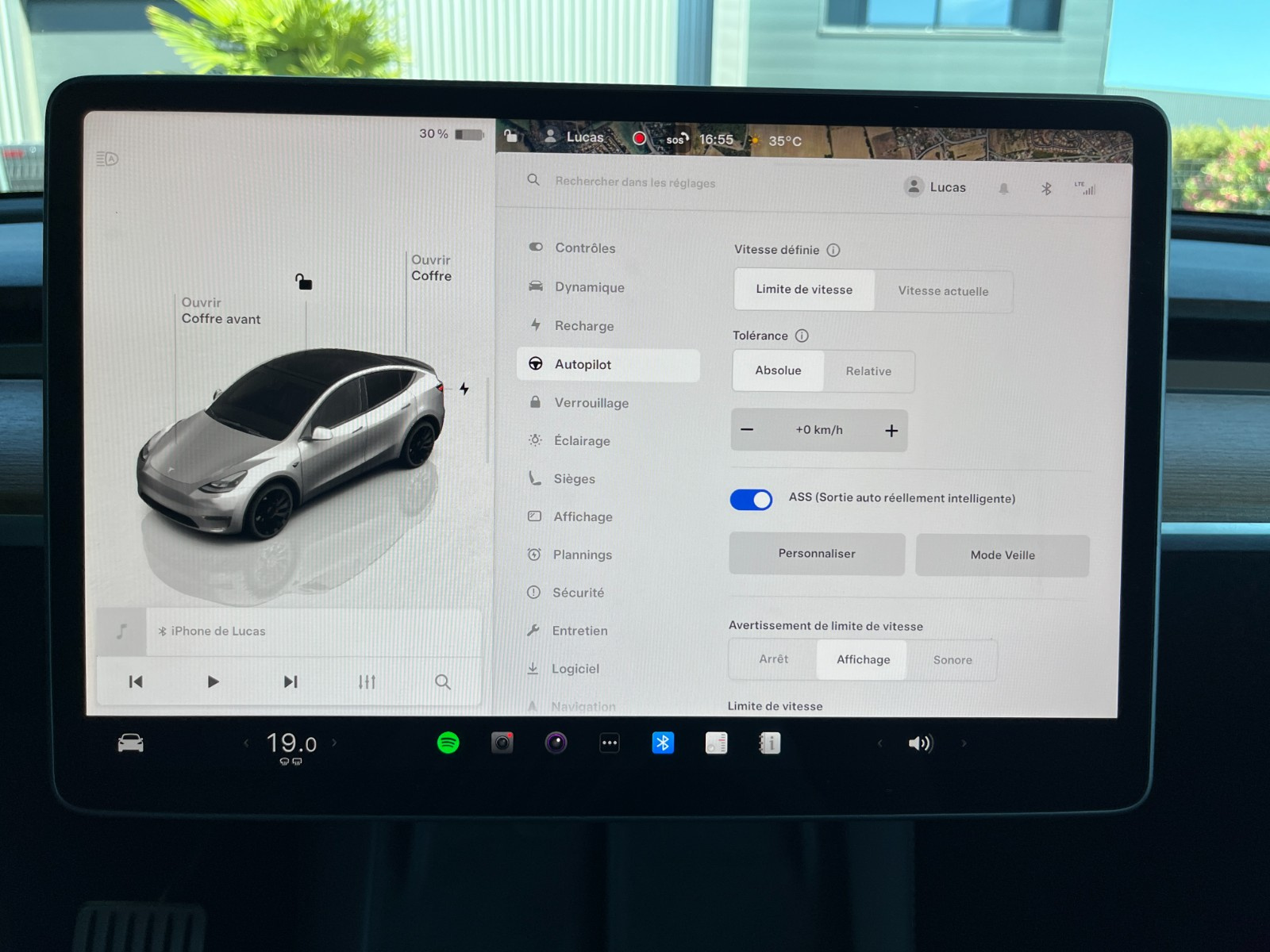Open the purple camera lens app
1270x952 pixels.
click(x=556, y=743)
